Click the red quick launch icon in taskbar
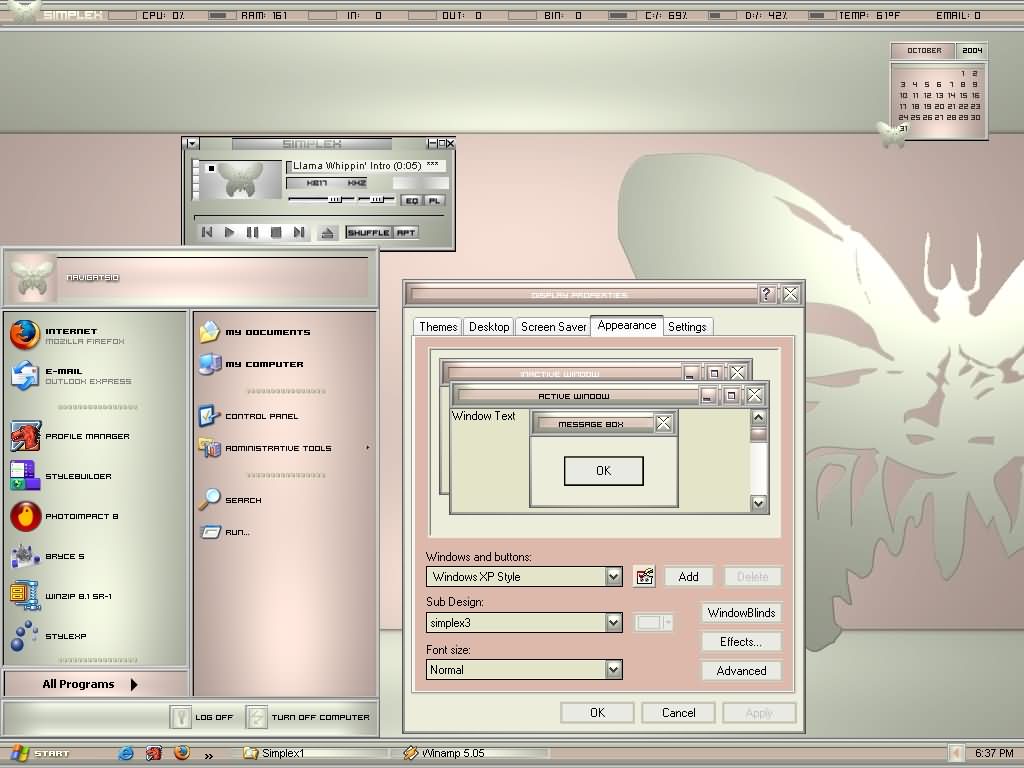 [x=153, y=753]
